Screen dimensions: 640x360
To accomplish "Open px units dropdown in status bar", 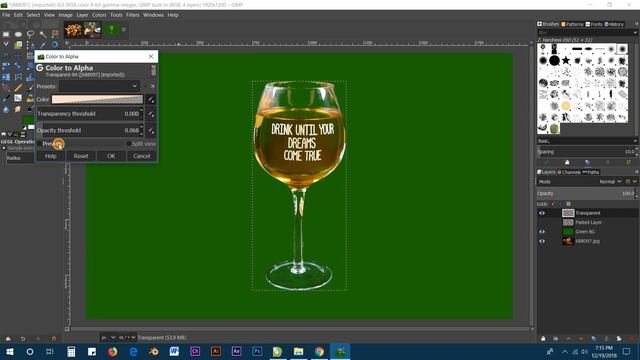I will pyautogui.click(x=108, y=338).
